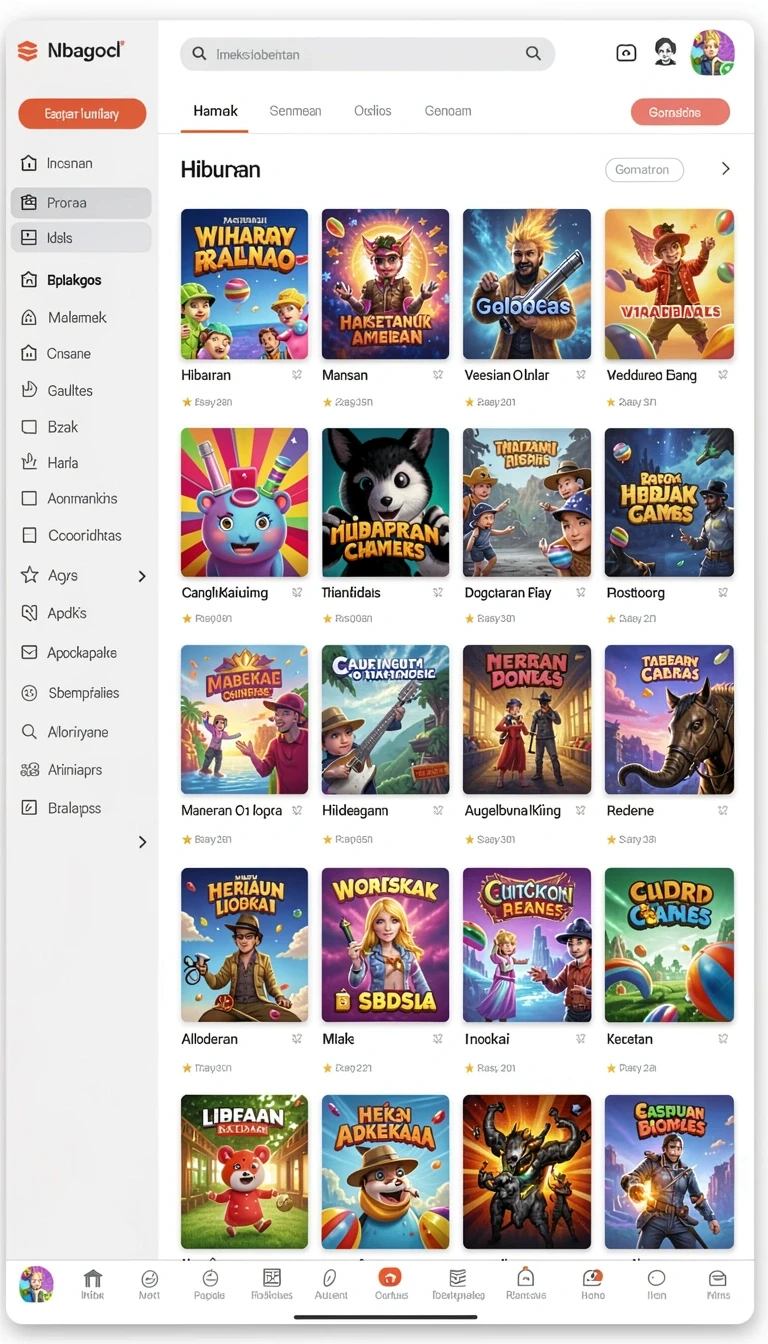Select the Idsls sidebar item

pyautogui.click(x=81, y=238)
